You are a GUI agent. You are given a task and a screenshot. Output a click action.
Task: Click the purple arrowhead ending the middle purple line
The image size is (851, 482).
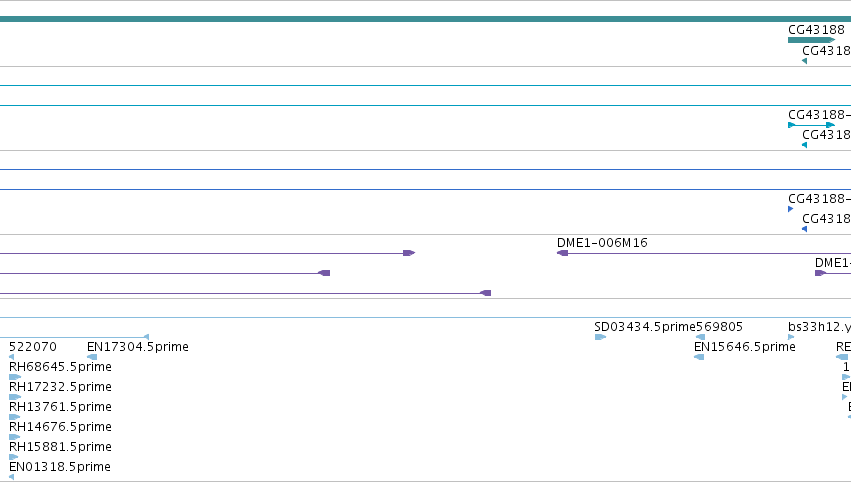324,273
